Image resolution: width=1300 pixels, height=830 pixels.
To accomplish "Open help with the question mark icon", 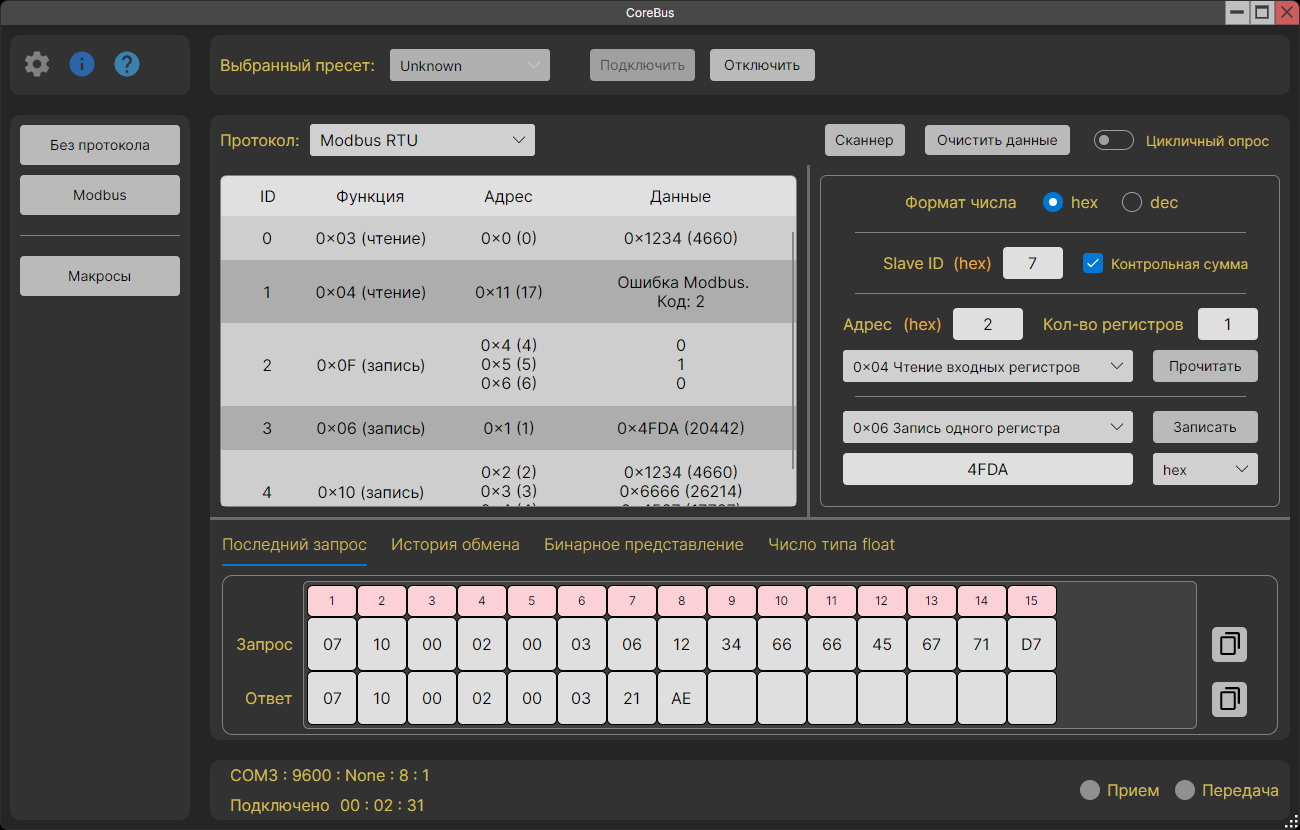I will click(127, 65).
